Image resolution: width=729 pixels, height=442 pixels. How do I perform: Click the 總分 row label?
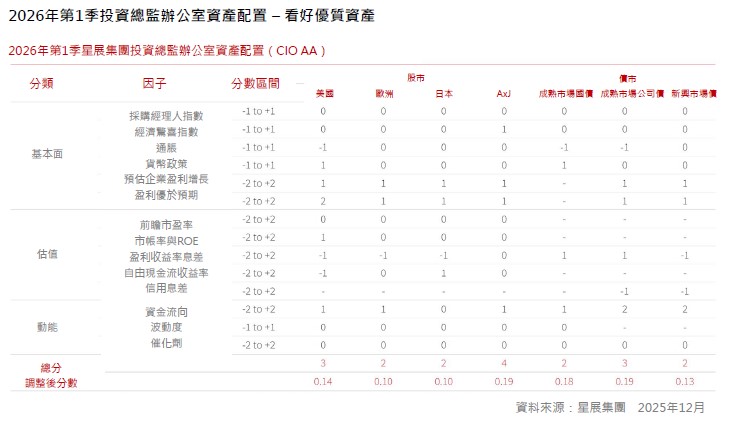36,368
